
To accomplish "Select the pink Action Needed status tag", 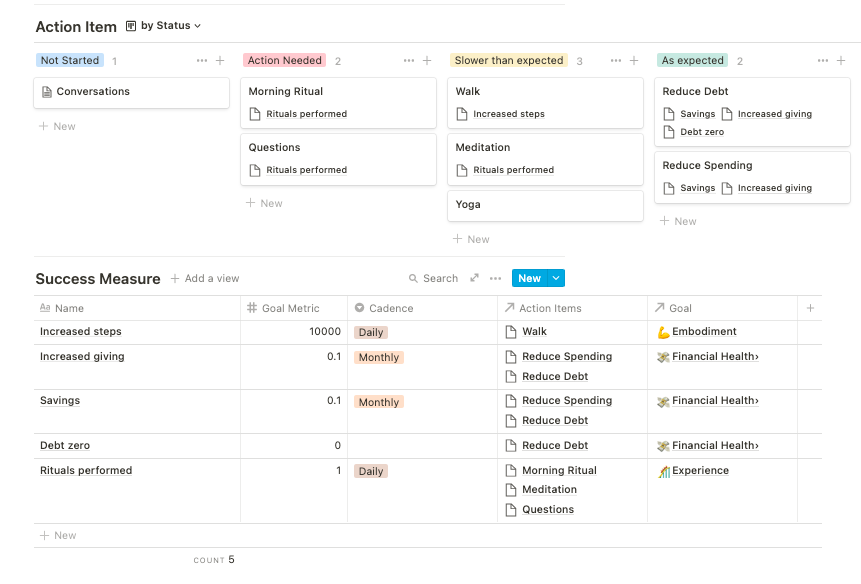I will pyautogui.click(x=285, y=61).
